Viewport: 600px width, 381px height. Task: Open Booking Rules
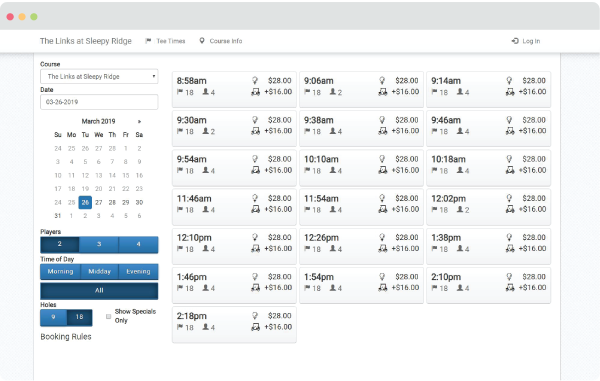[x=66, y=337]
